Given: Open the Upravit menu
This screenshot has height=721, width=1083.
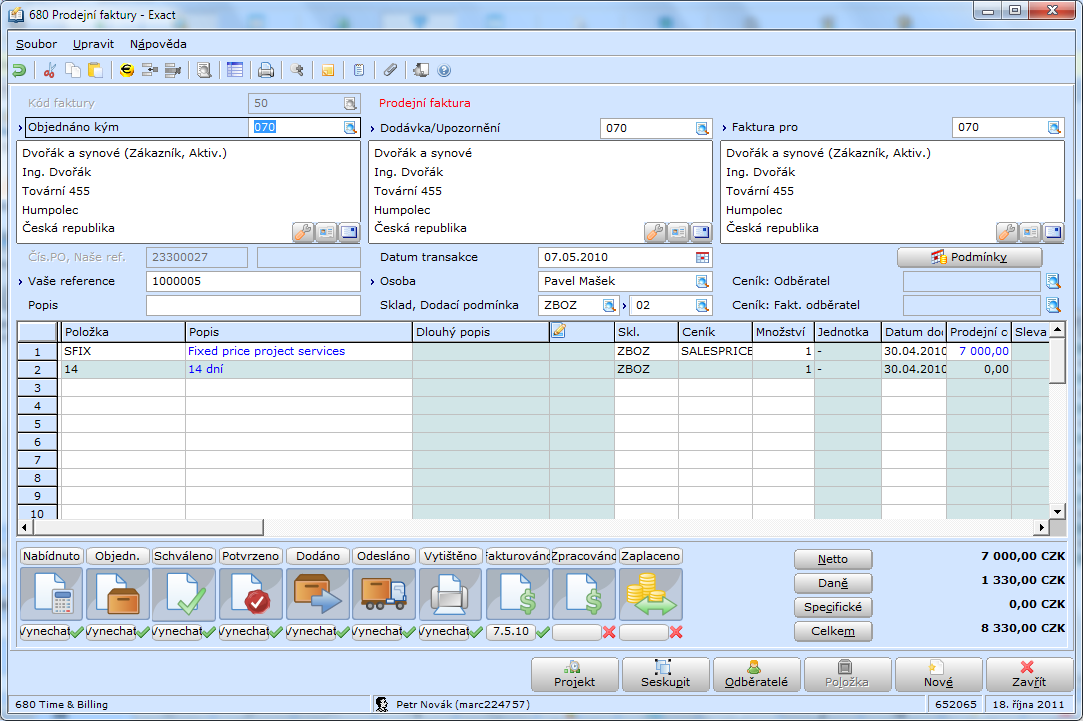Looking at the screenshot, I should (x=93, y=44).
